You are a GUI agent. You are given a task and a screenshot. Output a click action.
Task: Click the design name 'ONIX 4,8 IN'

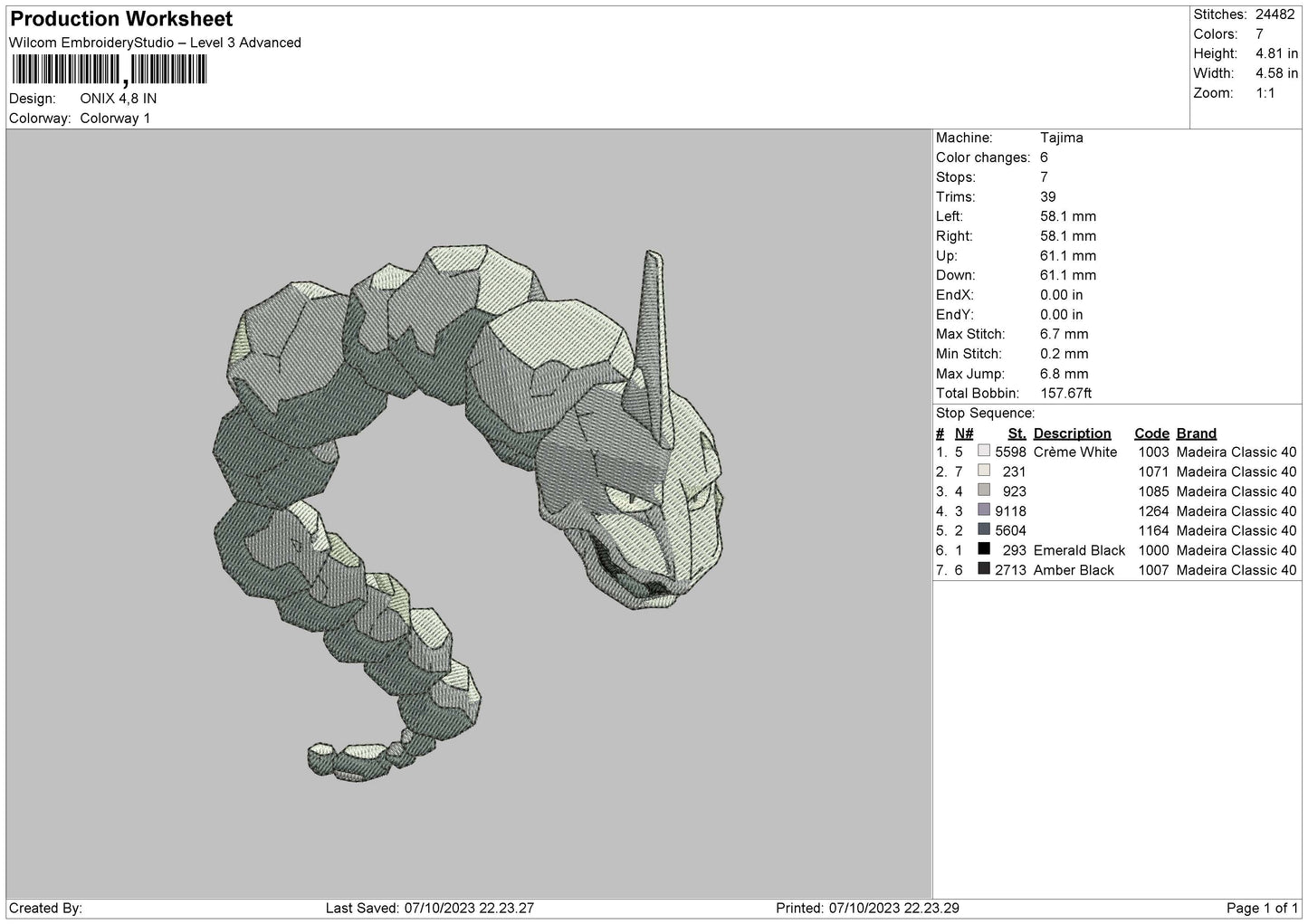[119, 99]
